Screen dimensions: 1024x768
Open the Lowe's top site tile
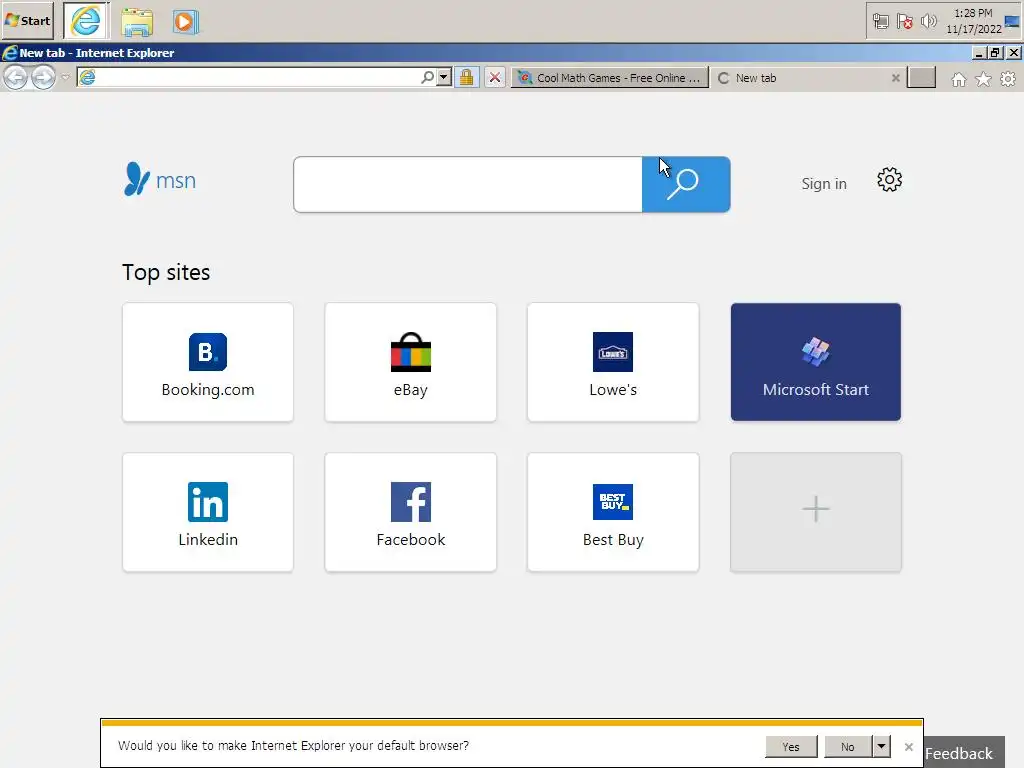[x=613, y=362]
